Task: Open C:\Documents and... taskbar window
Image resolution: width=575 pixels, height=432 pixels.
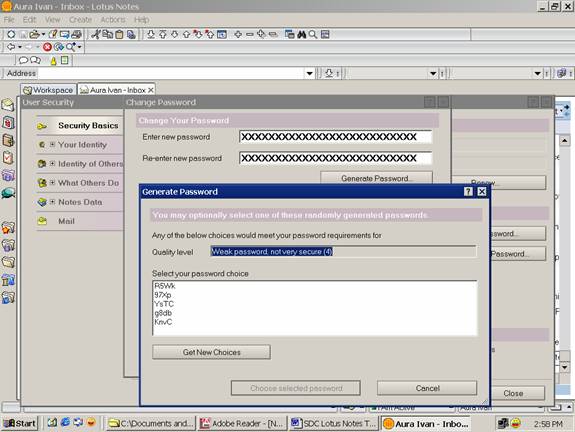Action: (x=151, y=424)
